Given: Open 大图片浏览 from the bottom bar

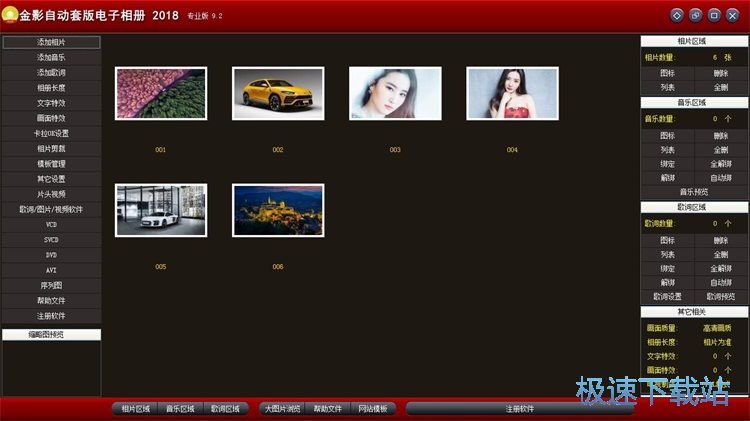Looking at the screenshot, I should coord(283,409).
